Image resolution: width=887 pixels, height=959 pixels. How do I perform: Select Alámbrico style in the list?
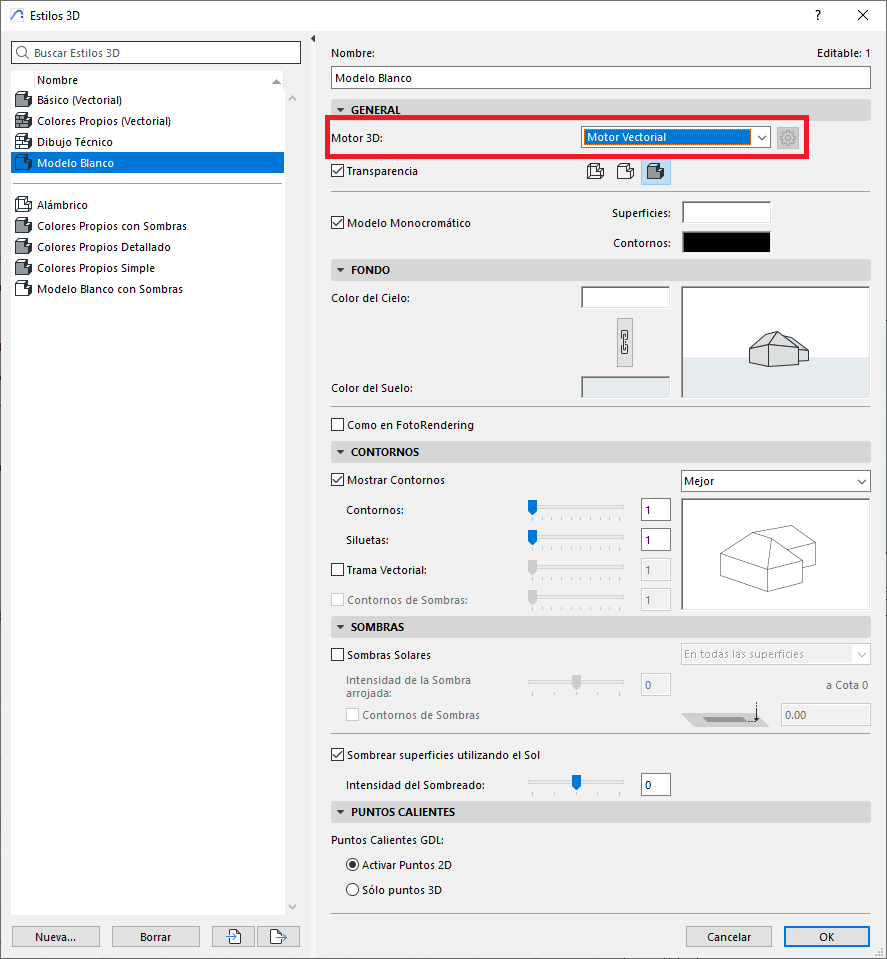tap(62, 205)
